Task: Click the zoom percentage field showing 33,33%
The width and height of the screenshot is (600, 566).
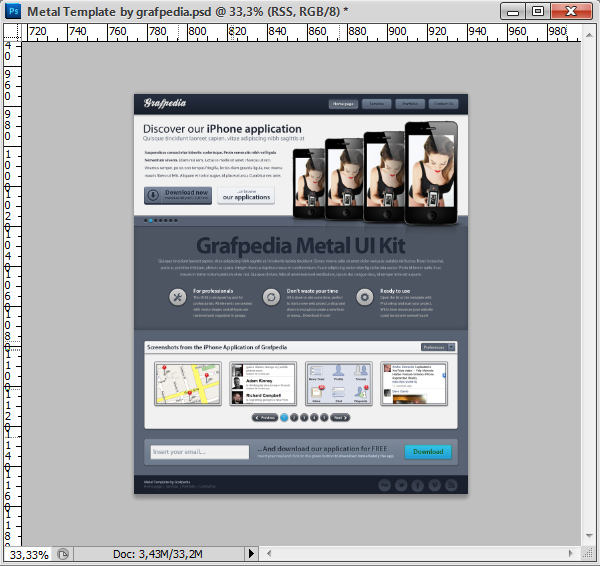Action: 27,553
